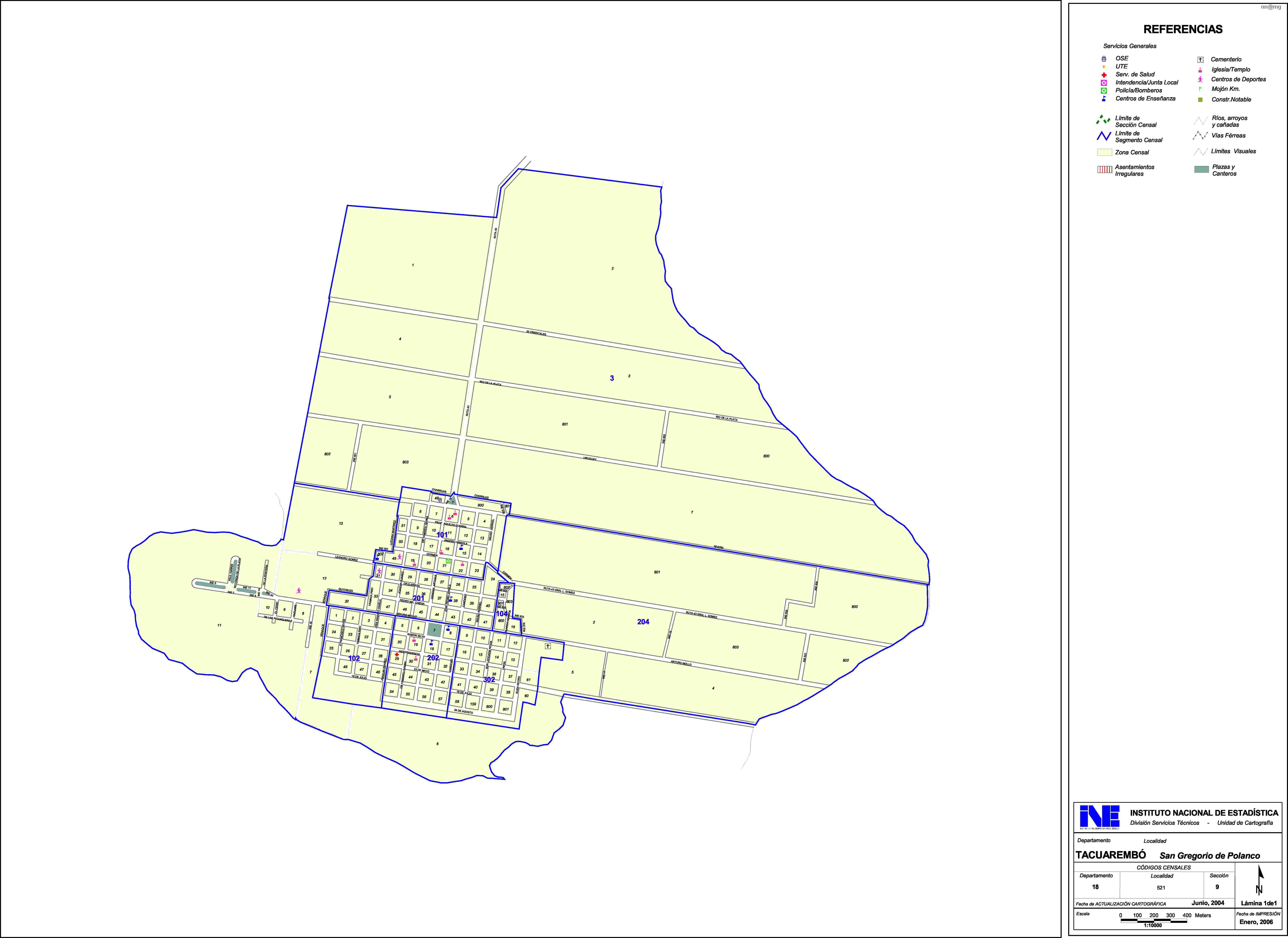Click the RIVERA street label

click(x=718, y=547)
